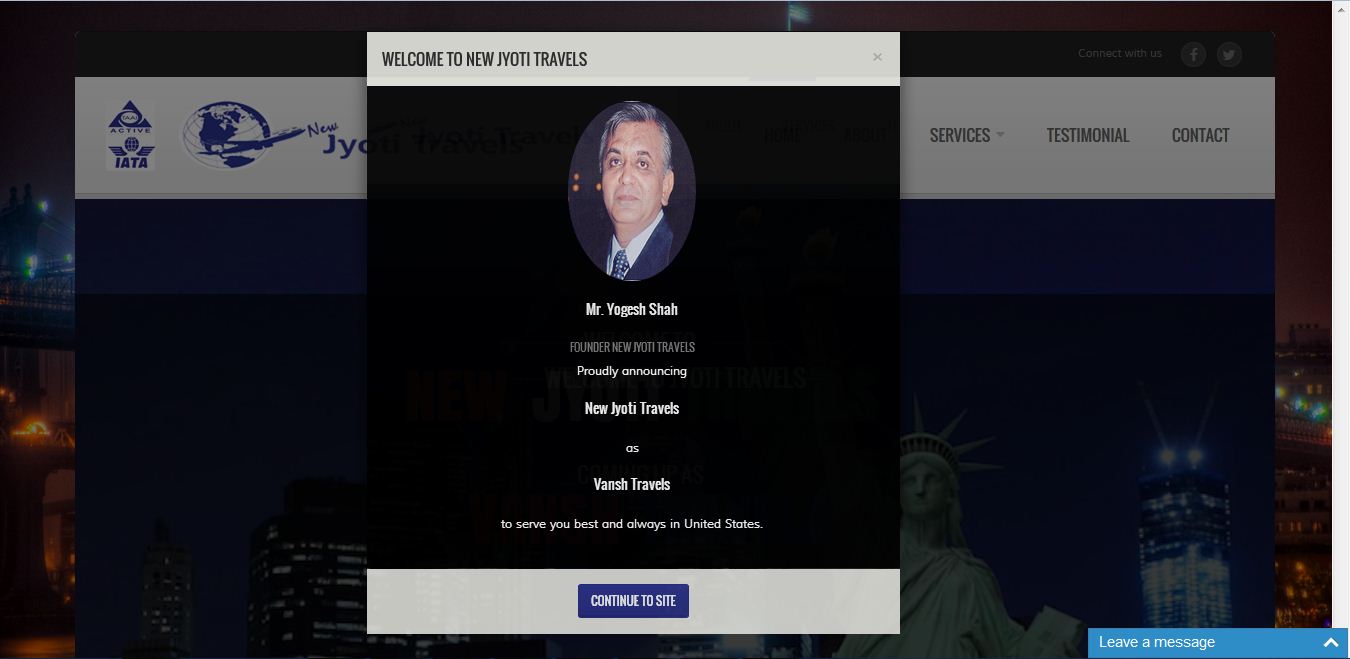Expand the Services dropdown menu
1350x659 pixels.
click(967, 135)
